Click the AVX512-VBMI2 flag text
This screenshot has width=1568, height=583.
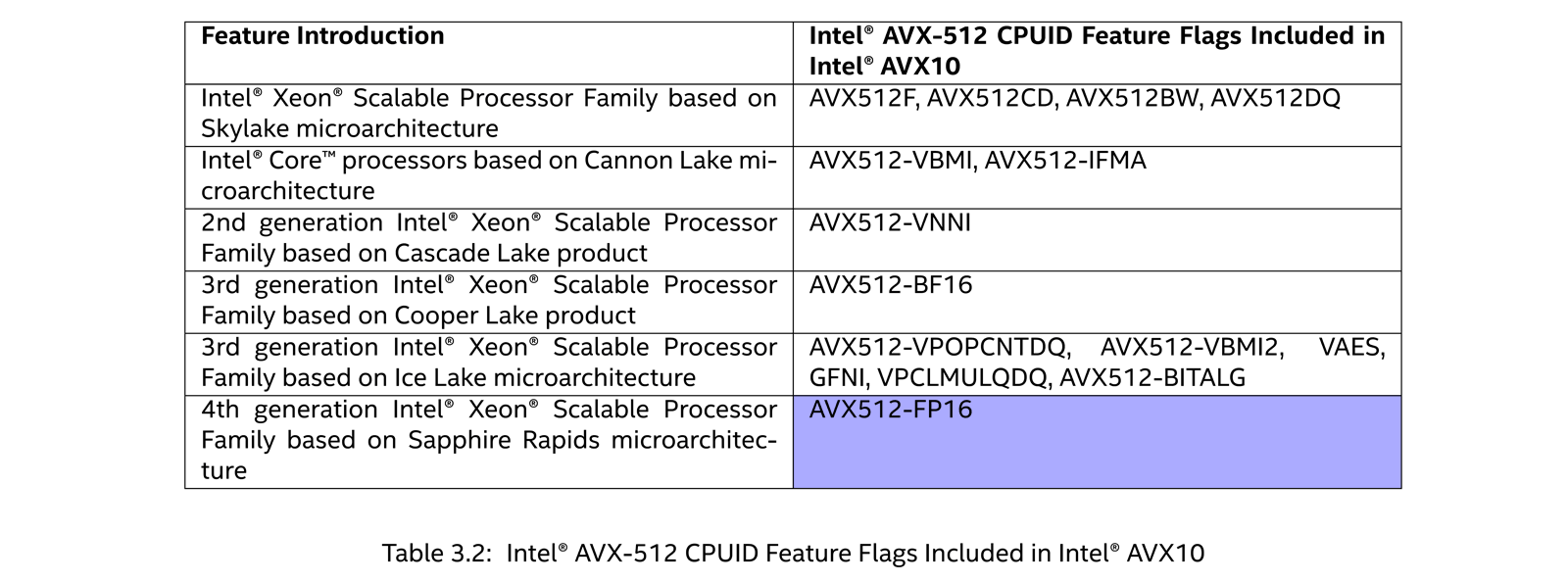tap(1191, 348)
